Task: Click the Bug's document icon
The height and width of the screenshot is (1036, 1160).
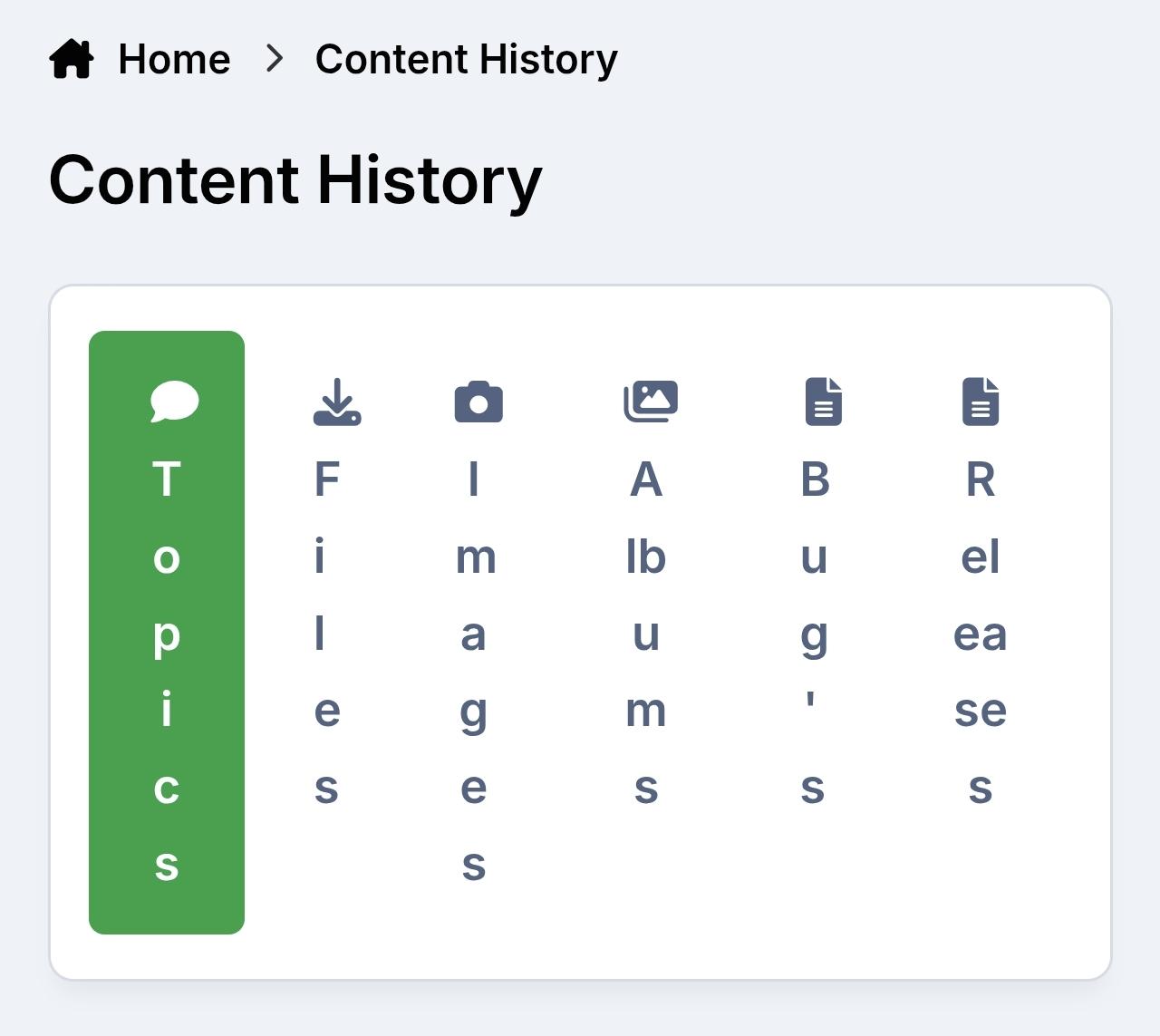Action: tap(823, 402)
